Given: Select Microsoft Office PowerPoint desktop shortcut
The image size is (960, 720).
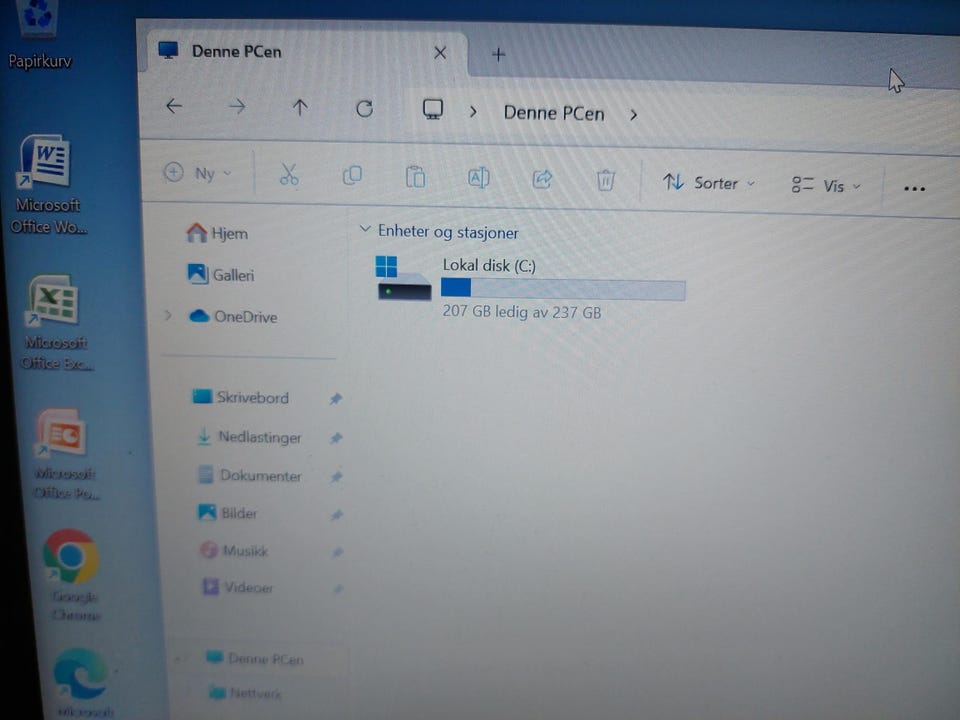Looking at the screenshot, I should click(64, 455).
